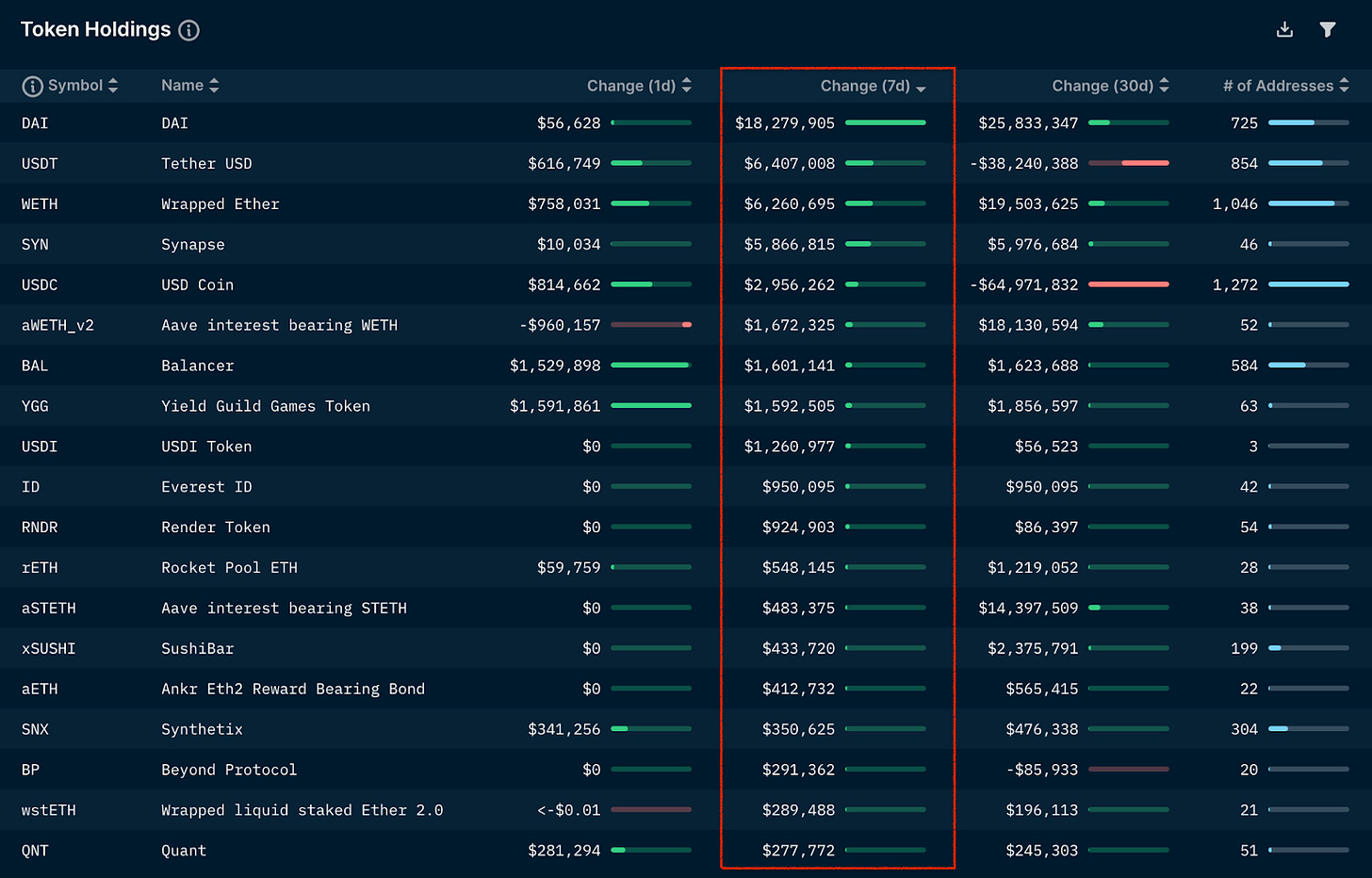Click the -$38,240,388 30d value
This screenshot has height=878, width=1372.
(1024, 164)
